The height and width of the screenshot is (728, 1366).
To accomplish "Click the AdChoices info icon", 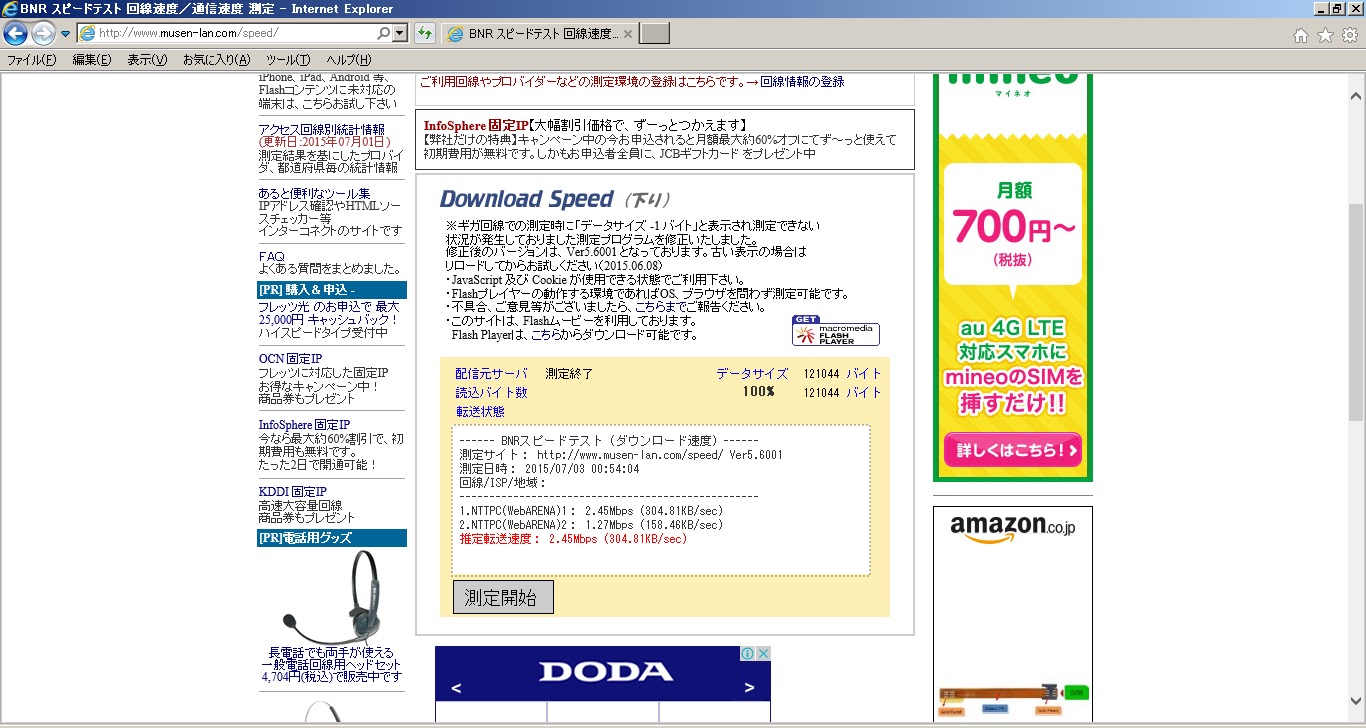I will click(746, 653).
